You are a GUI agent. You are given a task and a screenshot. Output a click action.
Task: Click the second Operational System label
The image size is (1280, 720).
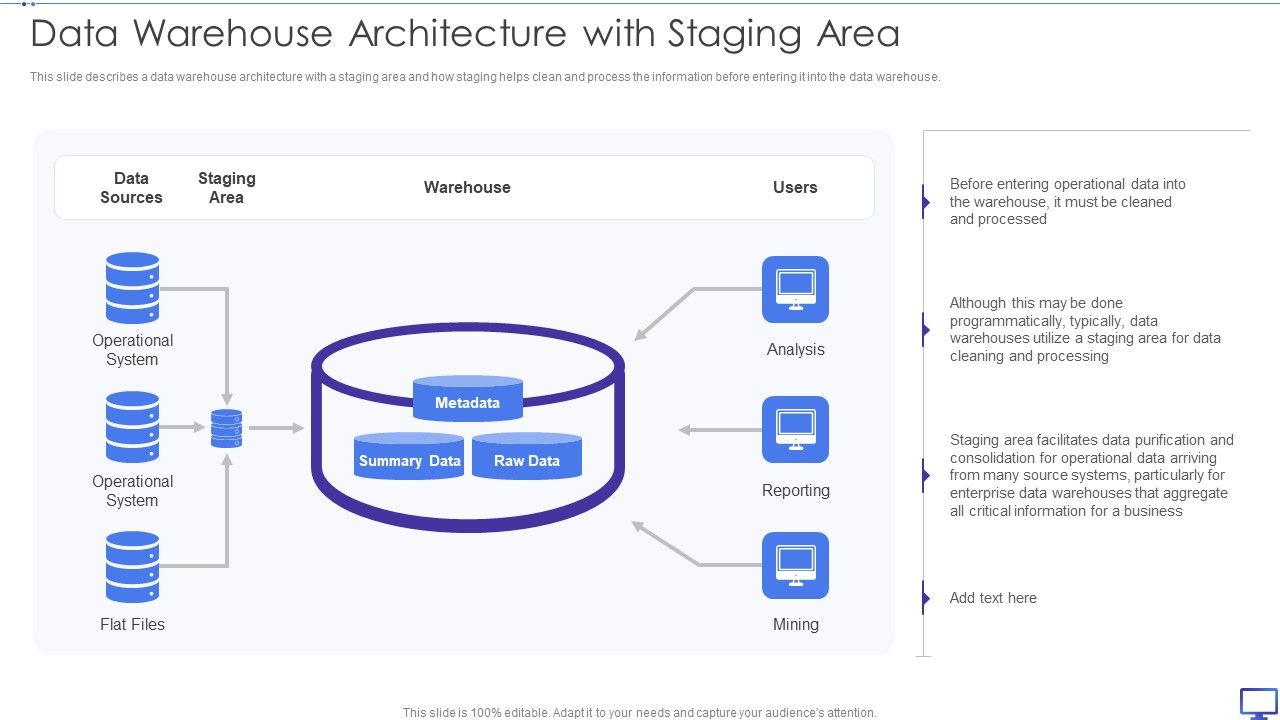pos(132,491)
